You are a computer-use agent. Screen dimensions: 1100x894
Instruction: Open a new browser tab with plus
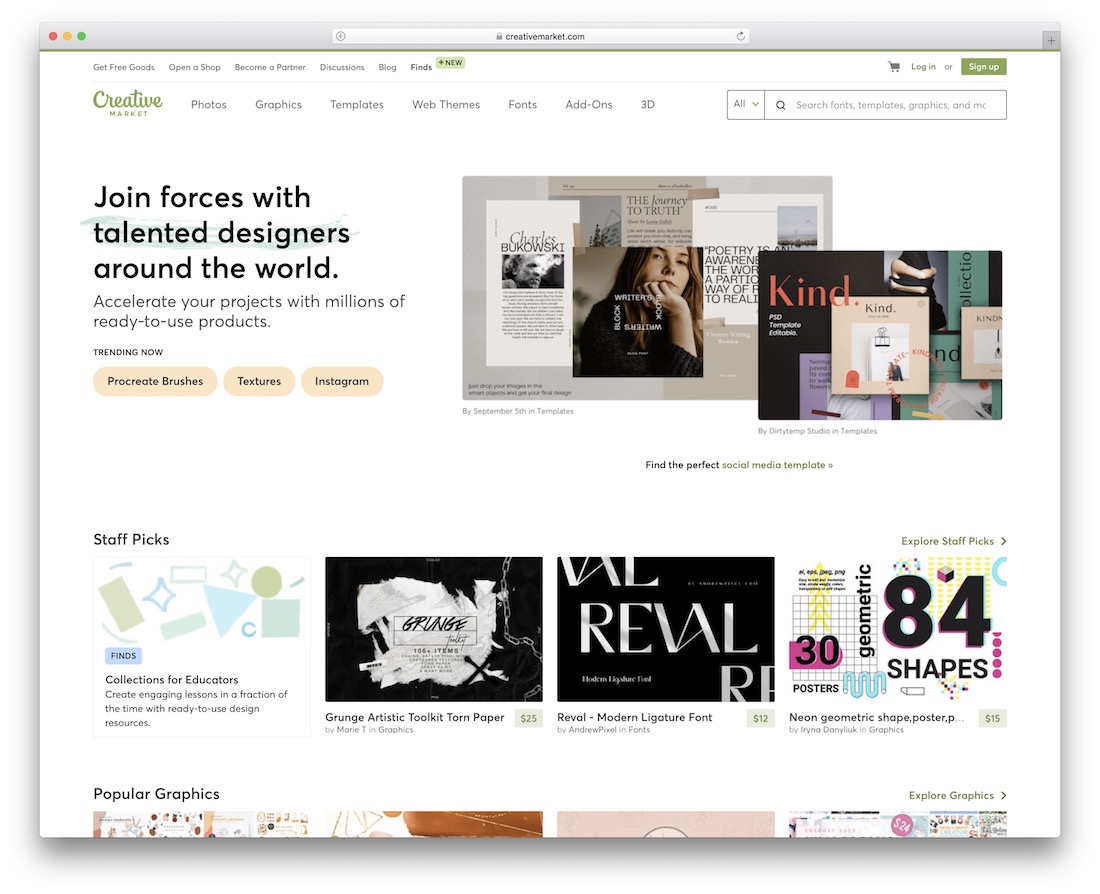click(1051, 41)
